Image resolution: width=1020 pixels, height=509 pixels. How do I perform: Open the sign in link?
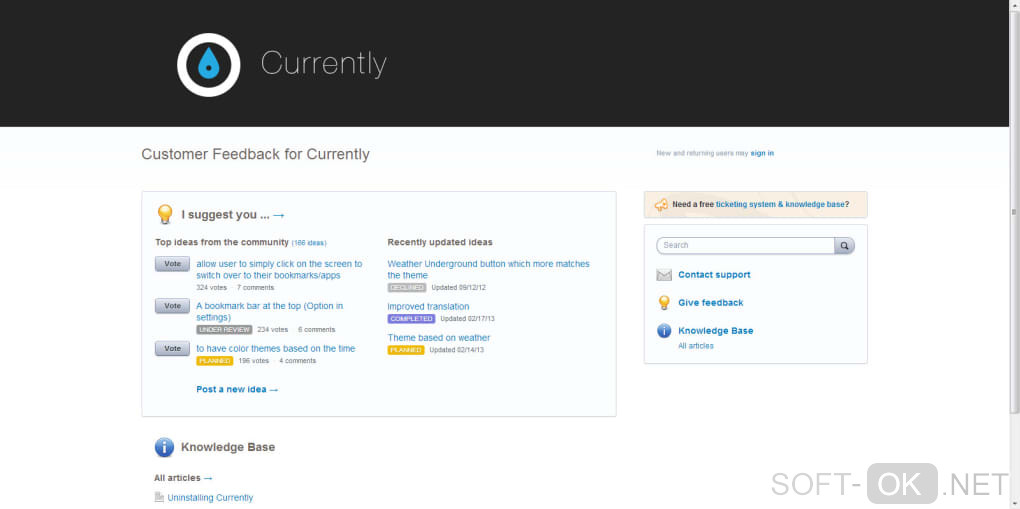(x=762, y=153)
